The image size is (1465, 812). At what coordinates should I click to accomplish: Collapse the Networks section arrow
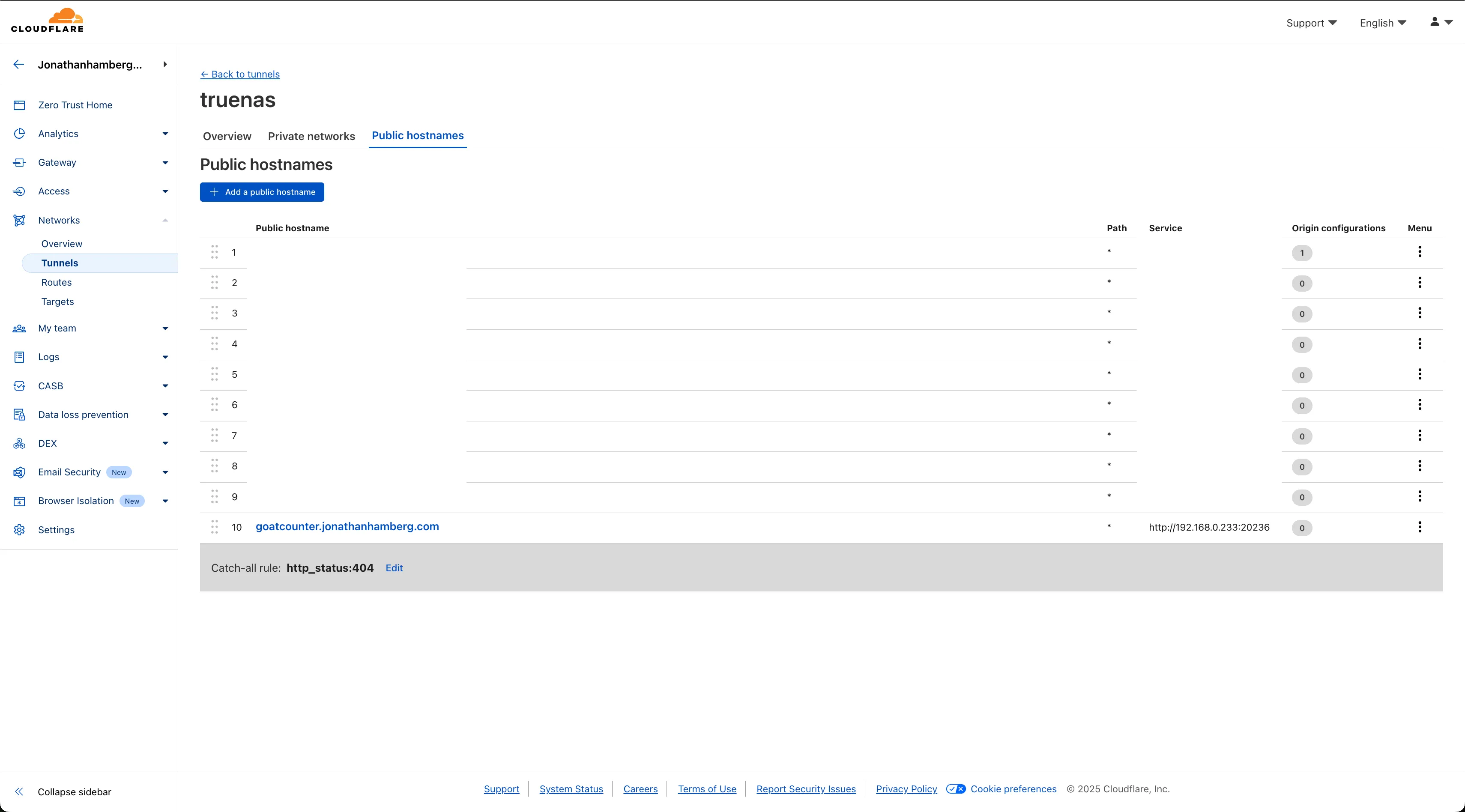coord(165,221)
